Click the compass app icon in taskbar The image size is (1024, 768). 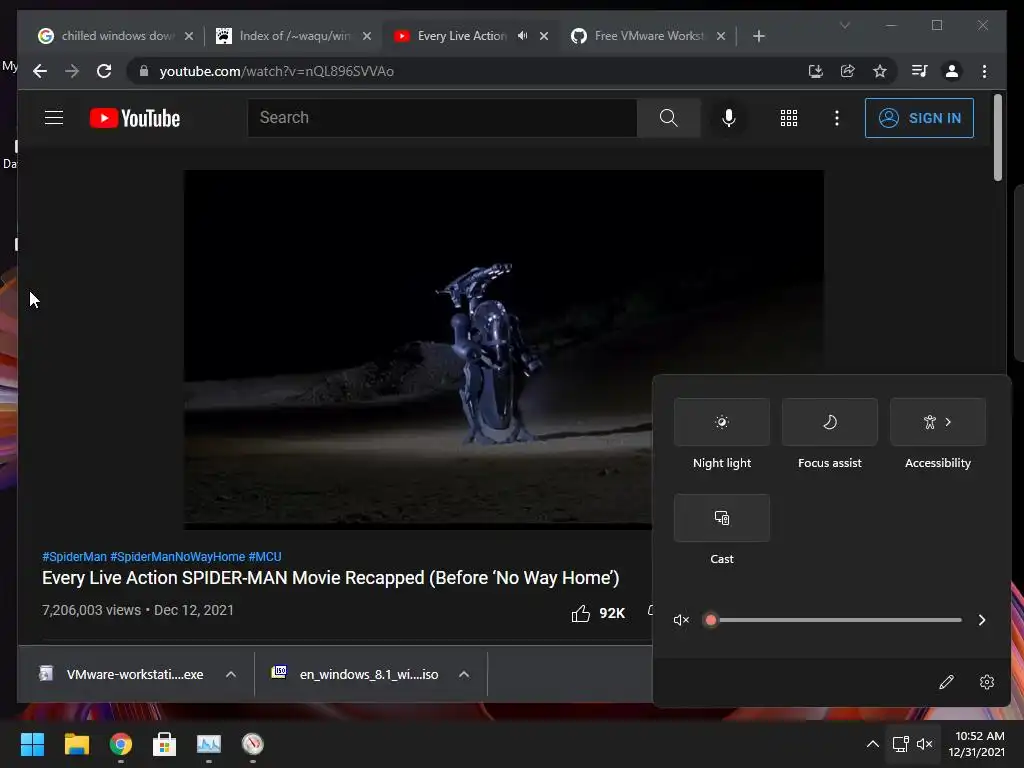(x=253, y=744)
